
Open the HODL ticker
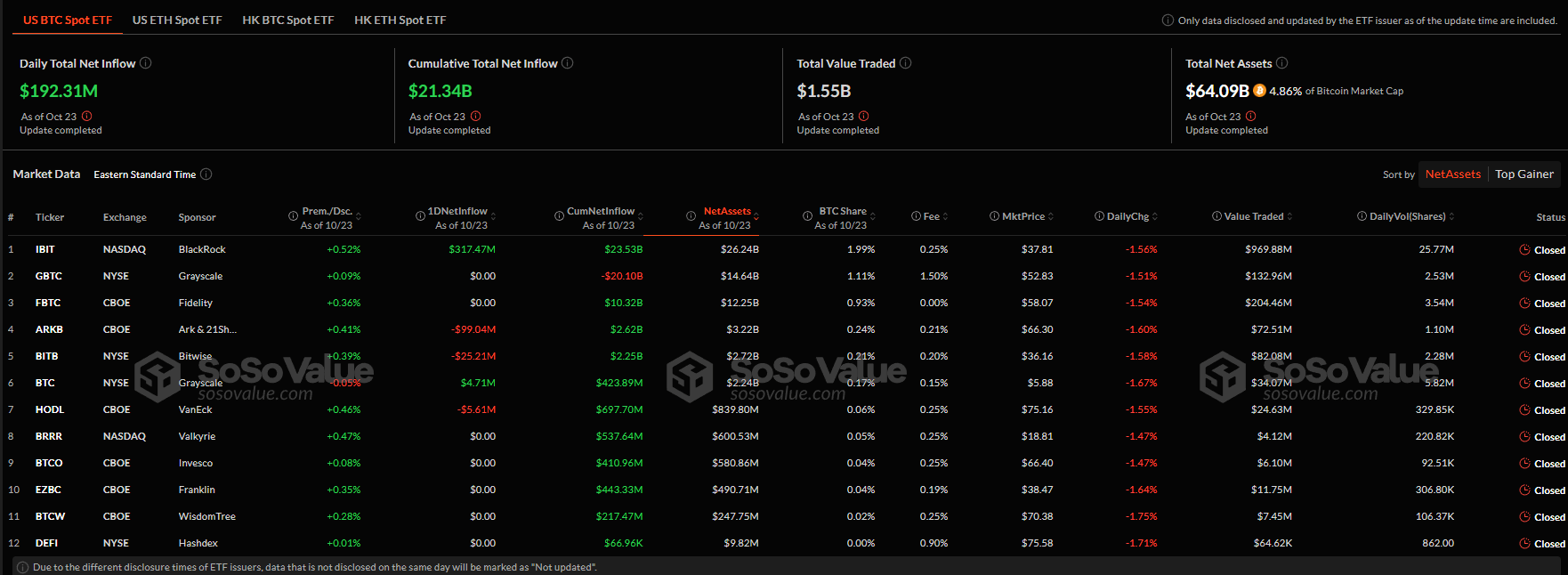pos(50,409)
